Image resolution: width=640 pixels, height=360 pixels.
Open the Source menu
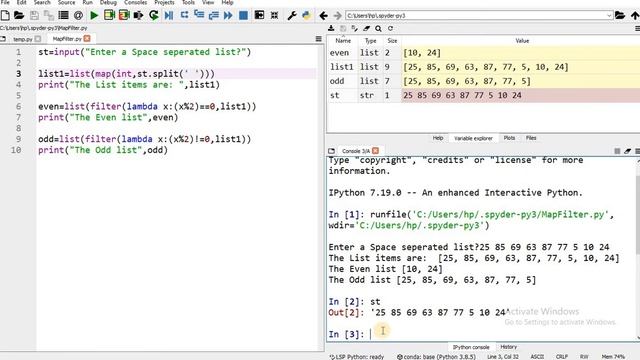click(66, 2)
